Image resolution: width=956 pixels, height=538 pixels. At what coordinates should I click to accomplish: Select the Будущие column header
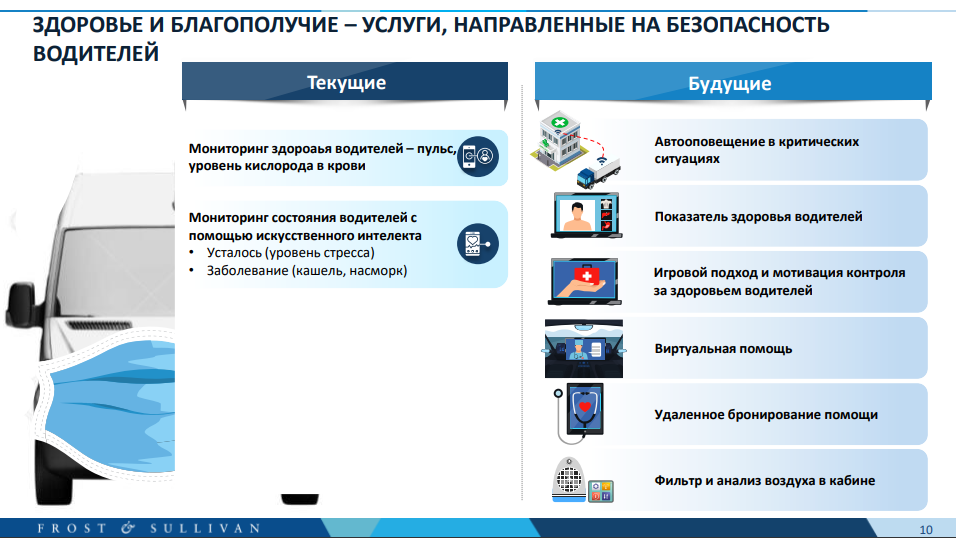pyautogui.click(x=729, y=83)
